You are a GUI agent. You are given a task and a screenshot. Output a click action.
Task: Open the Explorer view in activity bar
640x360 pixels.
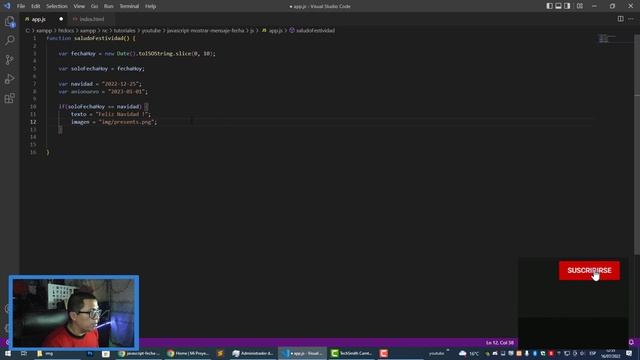(x=9, y=21)
